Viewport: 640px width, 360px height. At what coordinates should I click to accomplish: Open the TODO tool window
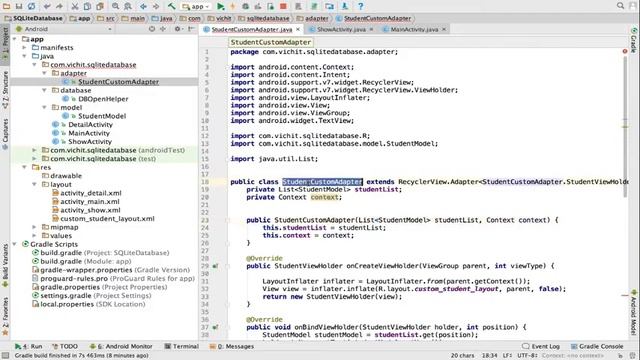click(65, 346)
